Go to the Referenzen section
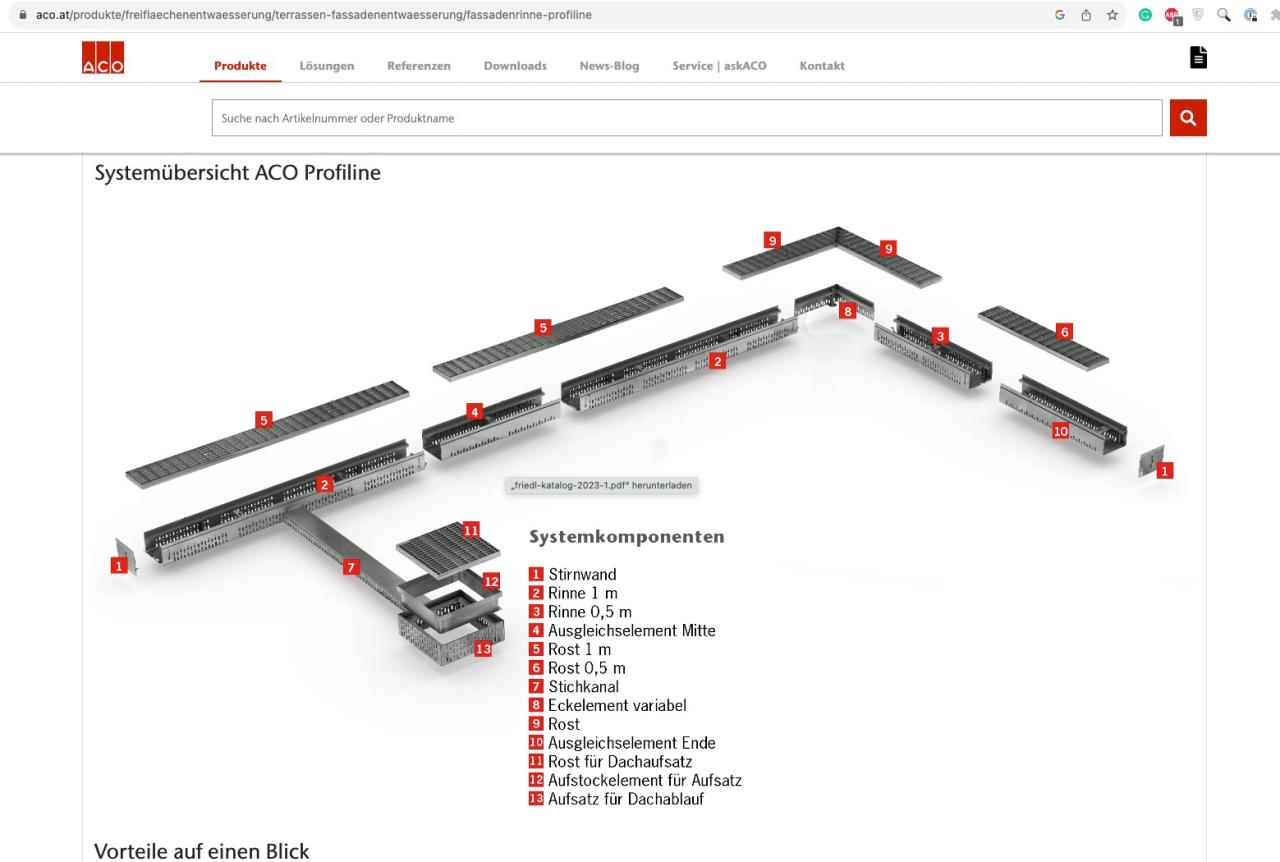 pos(419,66)
